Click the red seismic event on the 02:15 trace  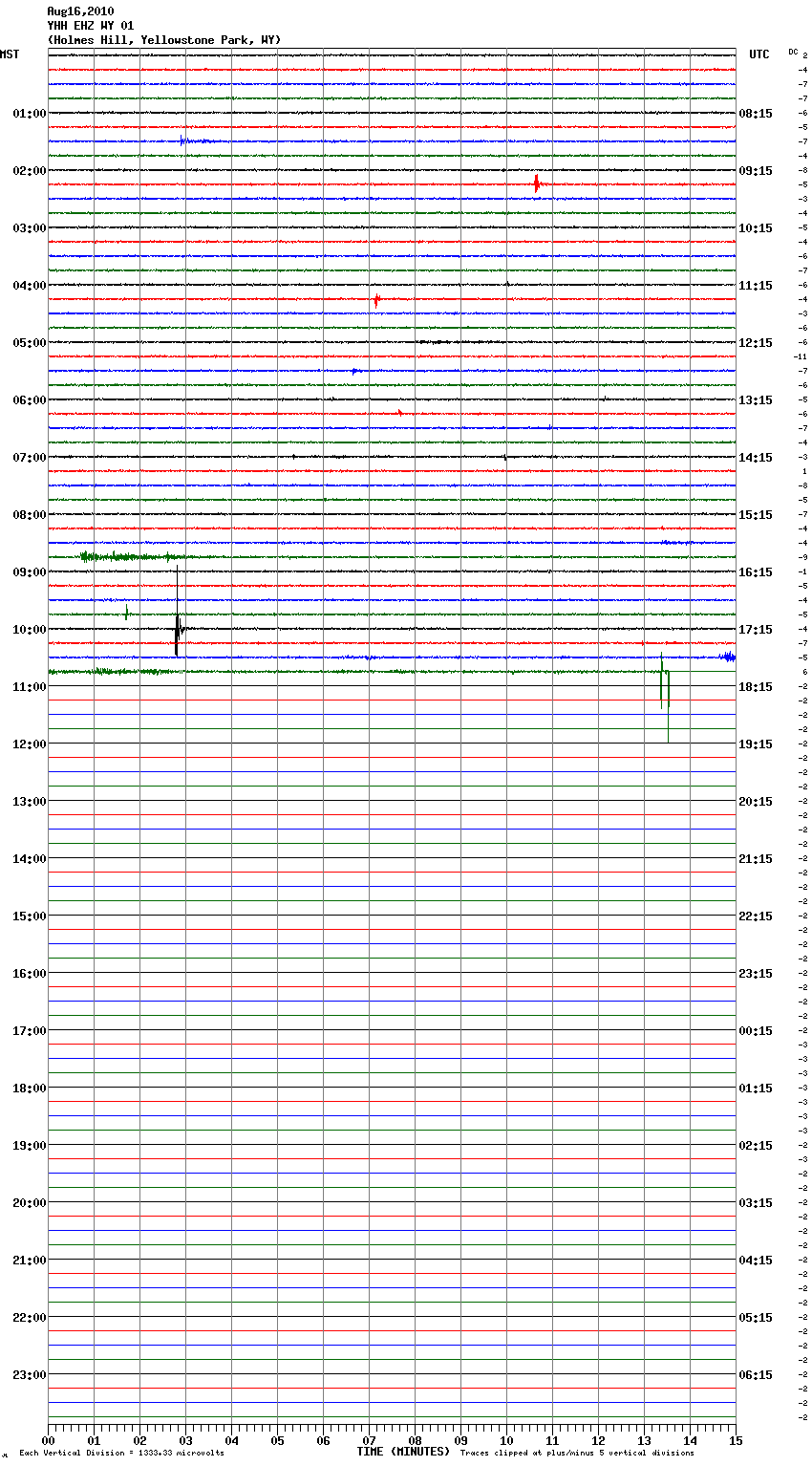coord(538,183)
